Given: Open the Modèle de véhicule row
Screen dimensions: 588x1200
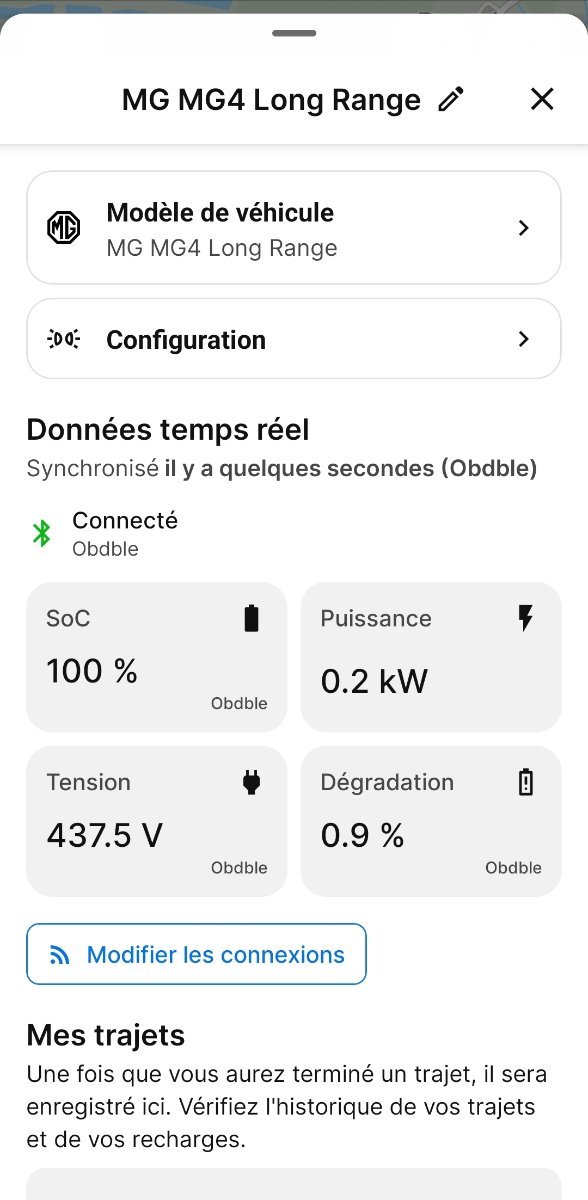Looking at the screenshot, I should click(x=294, y=228).
